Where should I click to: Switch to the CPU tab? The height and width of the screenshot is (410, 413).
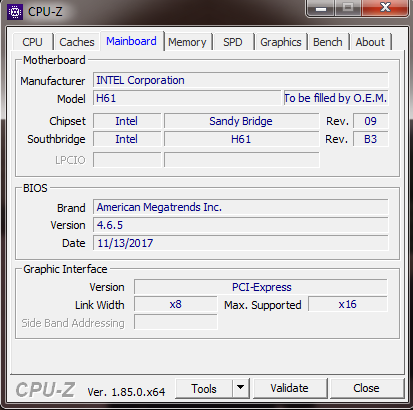pyautogui.click(x=32, y=42)
